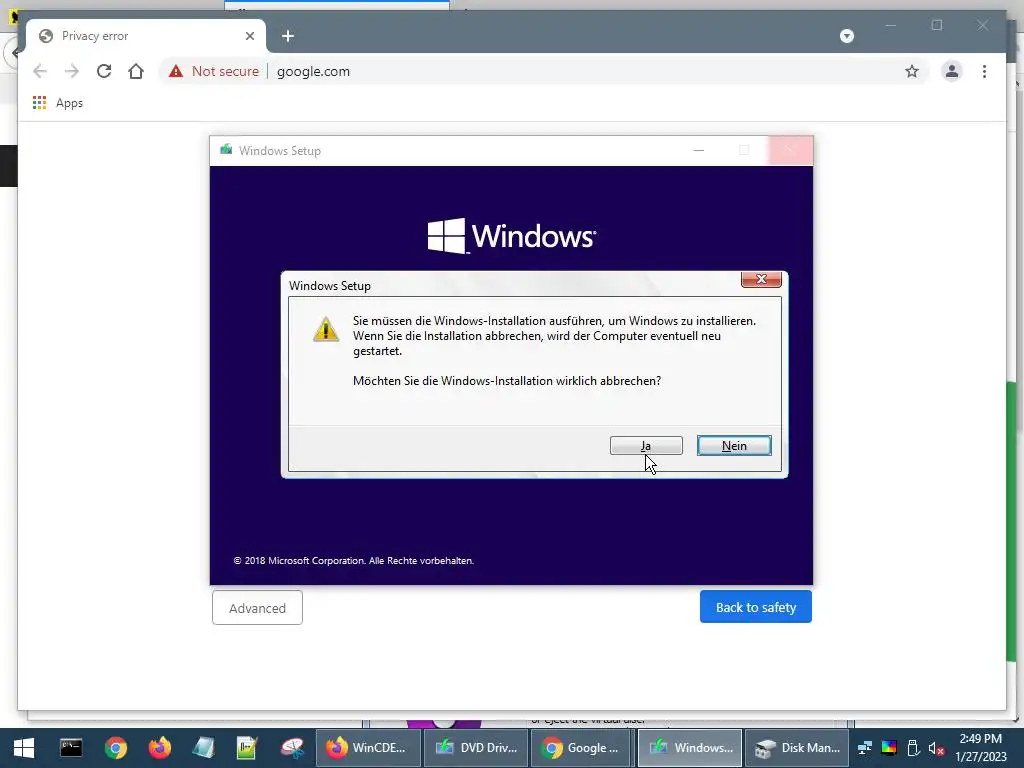The width and height of the screenshot is (1024, 768).
Task: Open Chrome's three-dot menu
Action: tap(984, 71)
